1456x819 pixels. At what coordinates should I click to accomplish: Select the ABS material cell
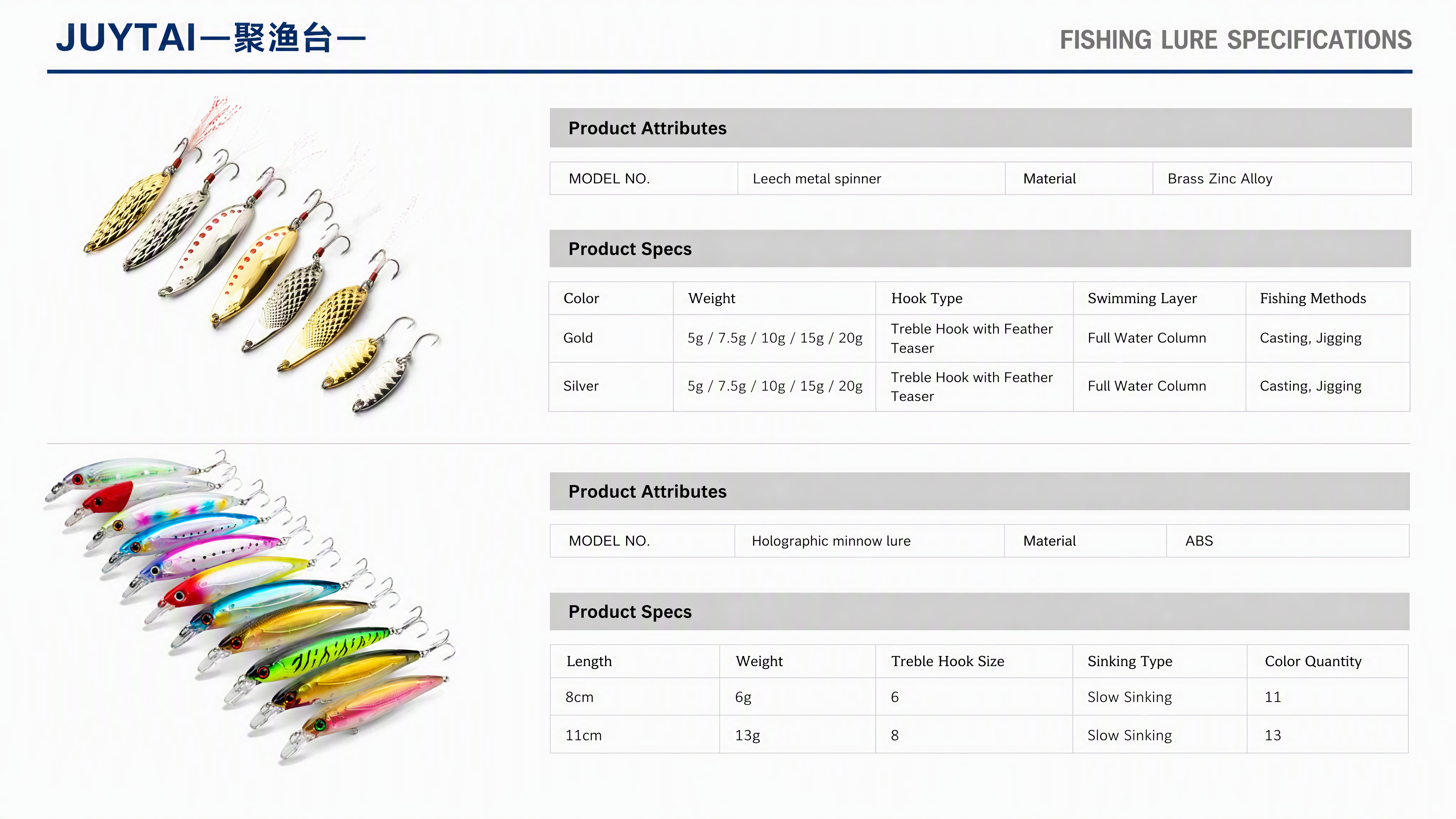[x=1288, y=541]
